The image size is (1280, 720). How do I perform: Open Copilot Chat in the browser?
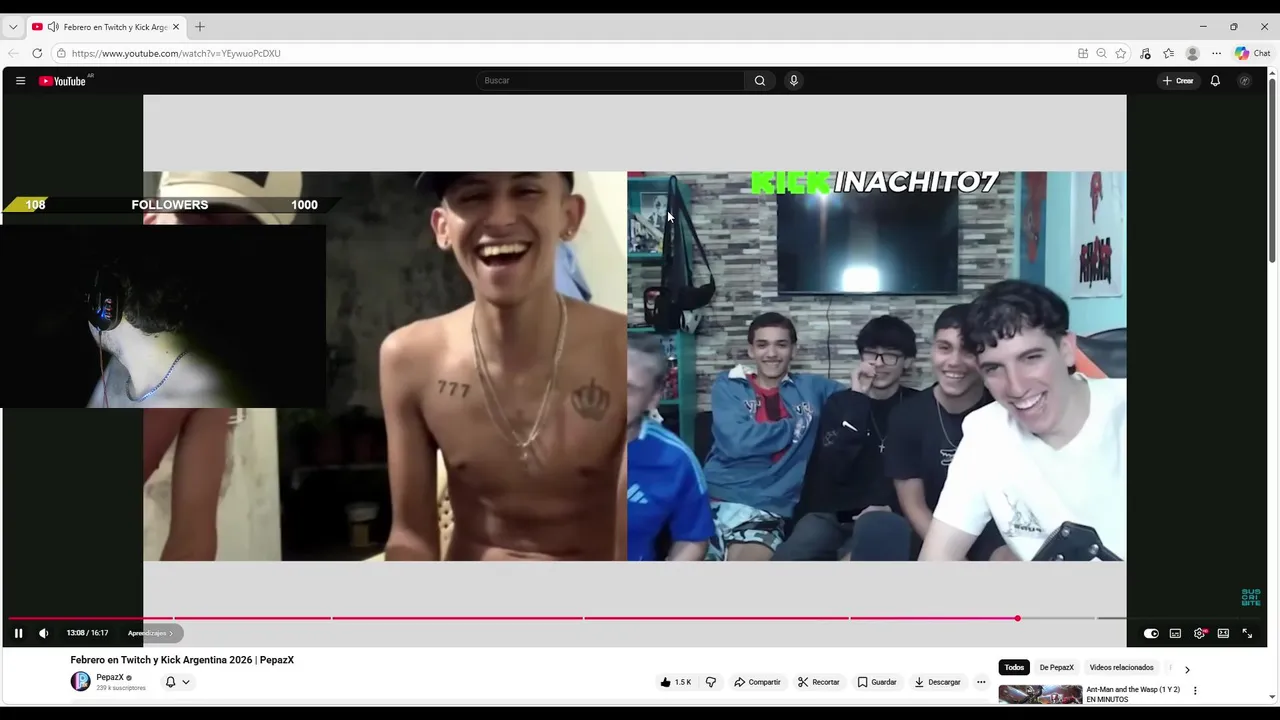pos(1252,53)
